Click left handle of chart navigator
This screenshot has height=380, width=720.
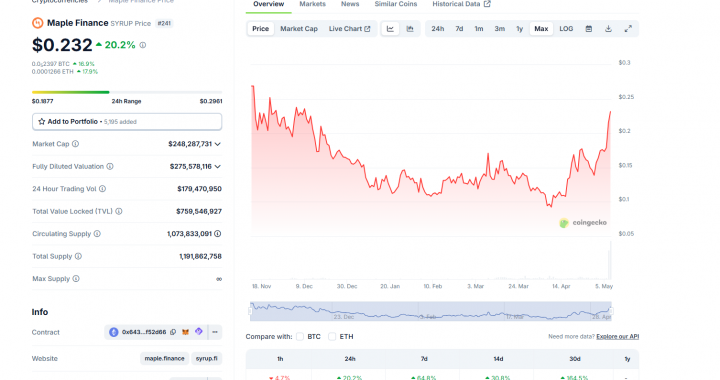click(x=251, y=311)
